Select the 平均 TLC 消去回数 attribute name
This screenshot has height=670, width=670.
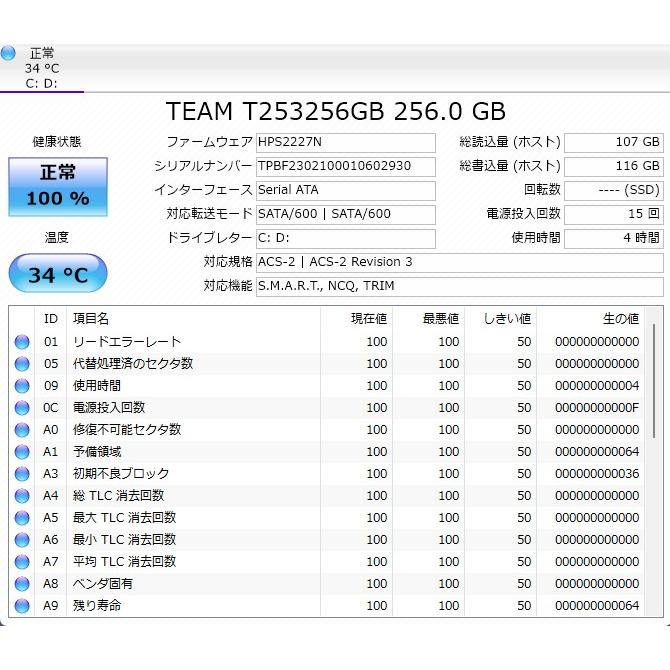(124, 561)
